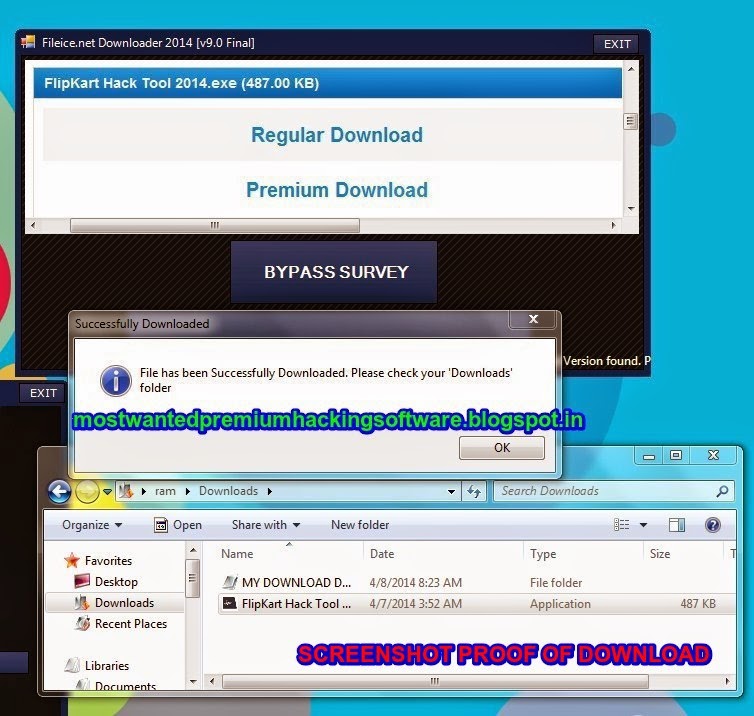Click the Favorites star icon

(x=72, y=560)
